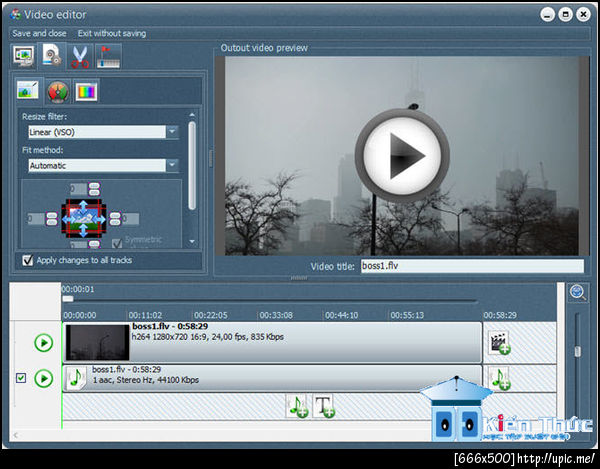Image resolution: width=600 pixels, height=469 pixels.
Task: Toggle the audio track checkbox
Action: pyautogui.click(x=21, y=378)
